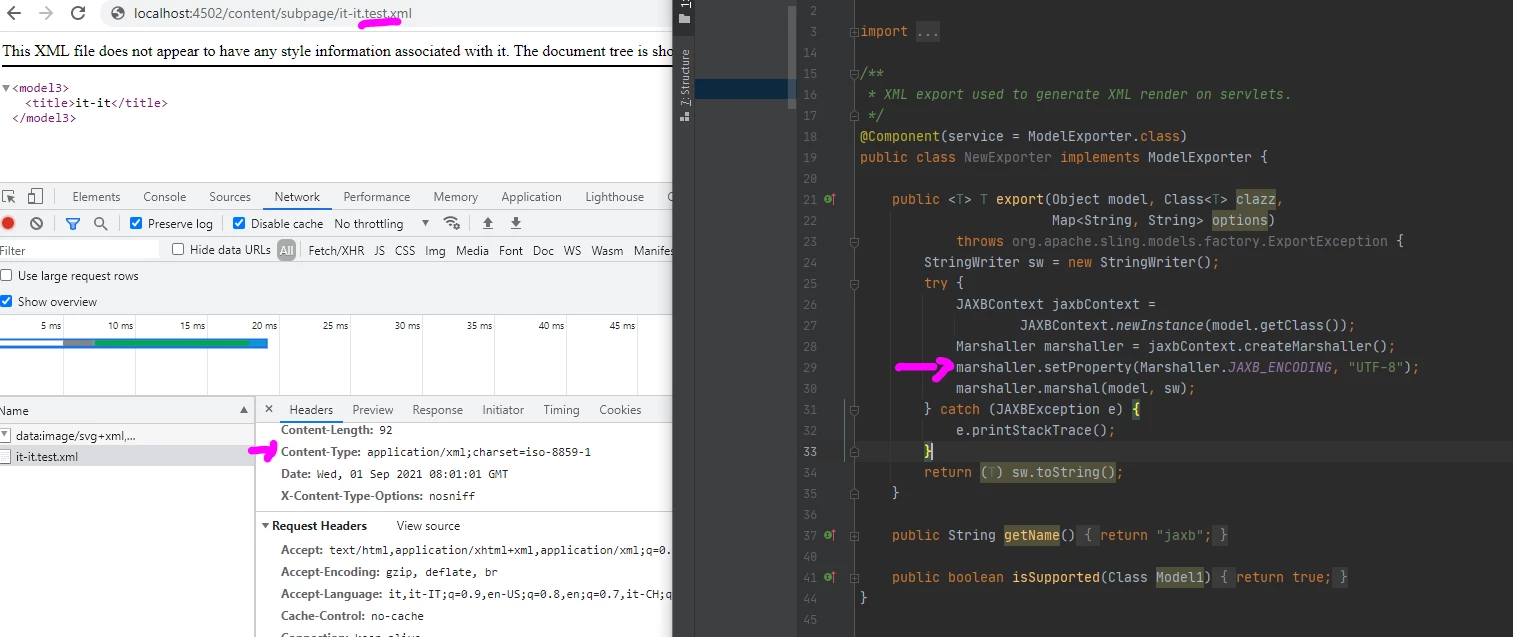
Task: Filter requests by CSS type
Action: coord(405,251)
